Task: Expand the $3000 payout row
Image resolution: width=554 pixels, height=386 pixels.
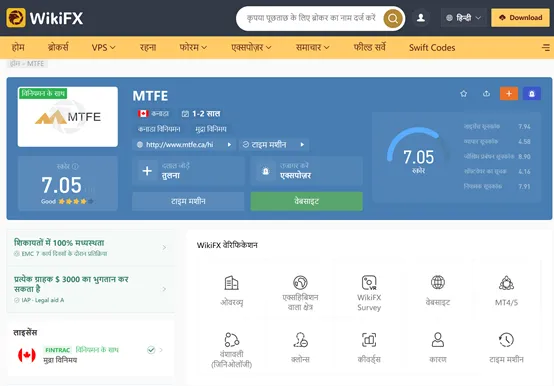Action: pyautogui.click(x=90, y=289)
